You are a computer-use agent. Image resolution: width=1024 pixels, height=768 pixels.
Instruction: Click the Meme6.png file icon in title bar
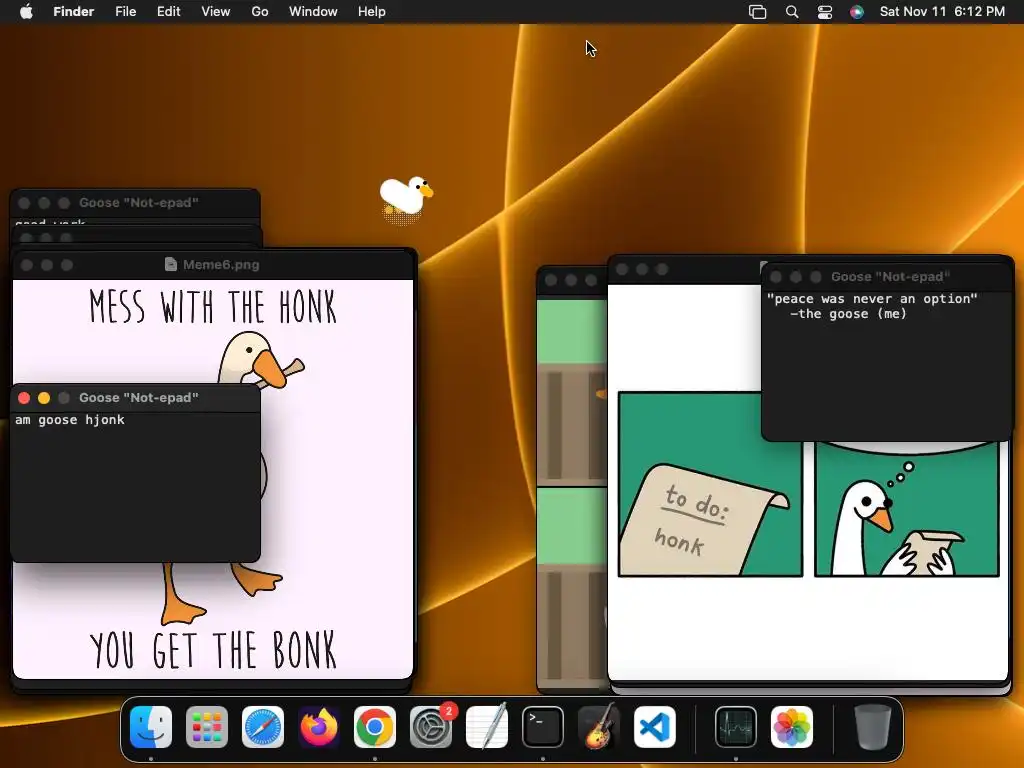(x=170, y=264)
